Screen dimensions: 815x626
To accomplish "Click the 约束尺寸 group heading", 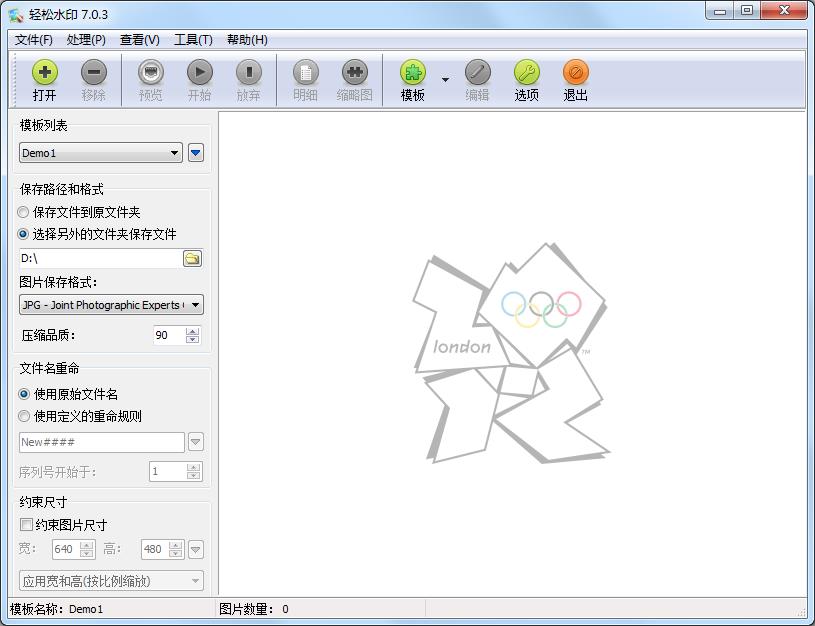I will click(43, 502).
